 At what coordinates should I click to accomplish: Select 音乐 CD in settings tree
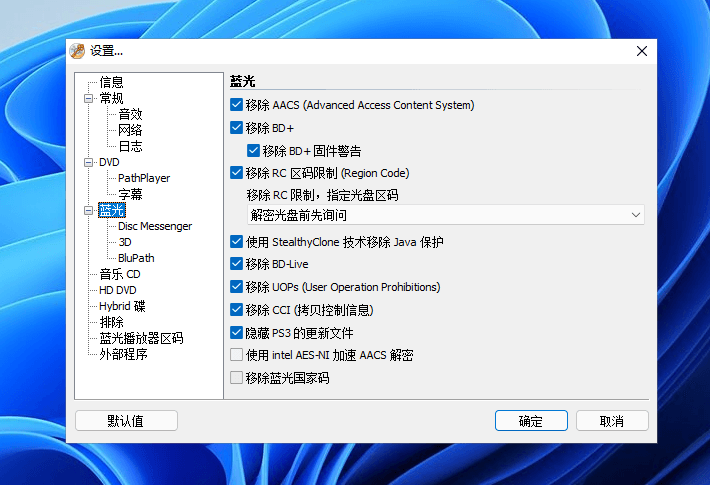120,274
